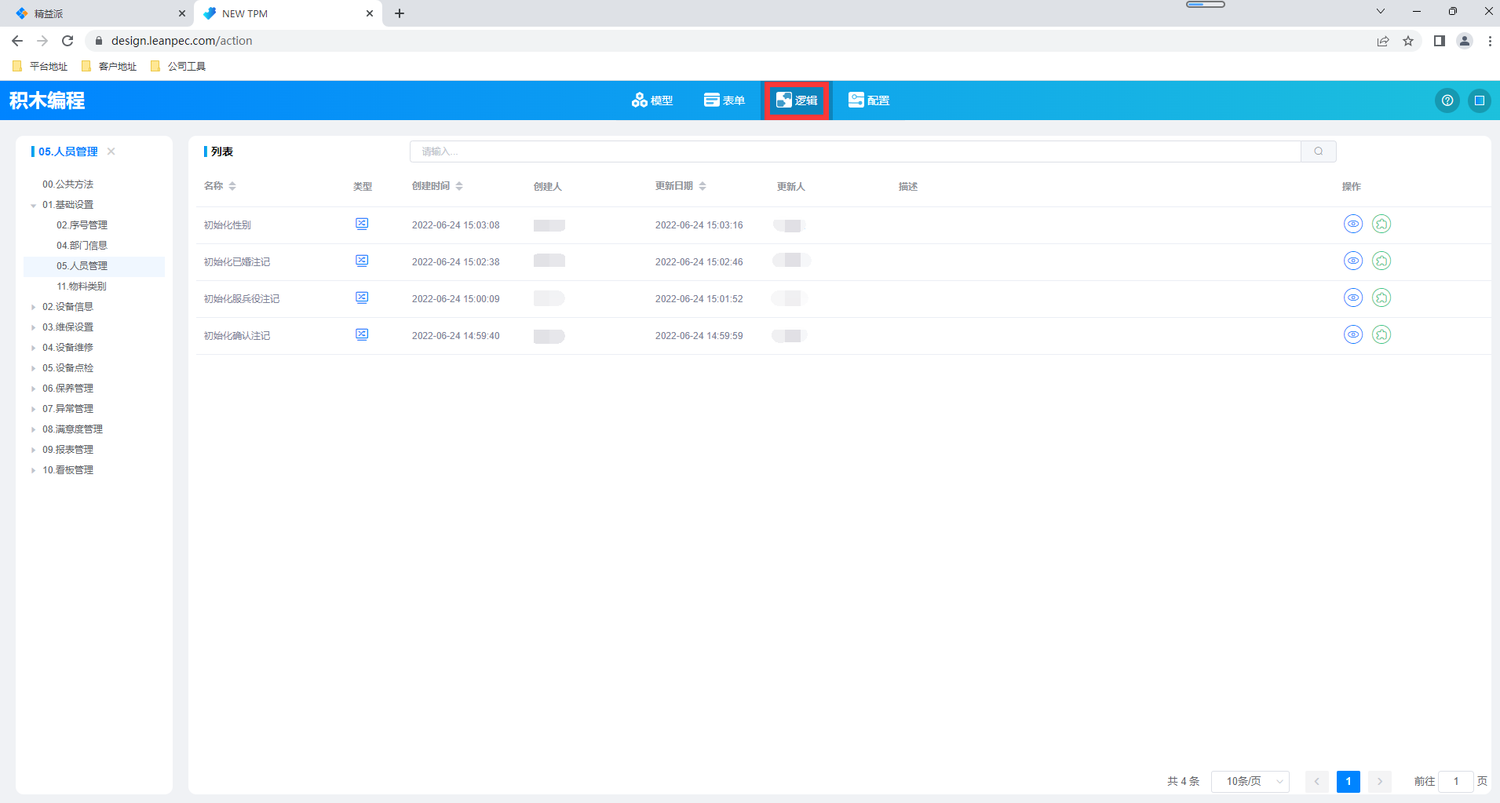The height and width of the screenshot is (803, 1500).
Task: Switch to the 配置 tab
Action: pyautogui.click(x=868, y=100)
